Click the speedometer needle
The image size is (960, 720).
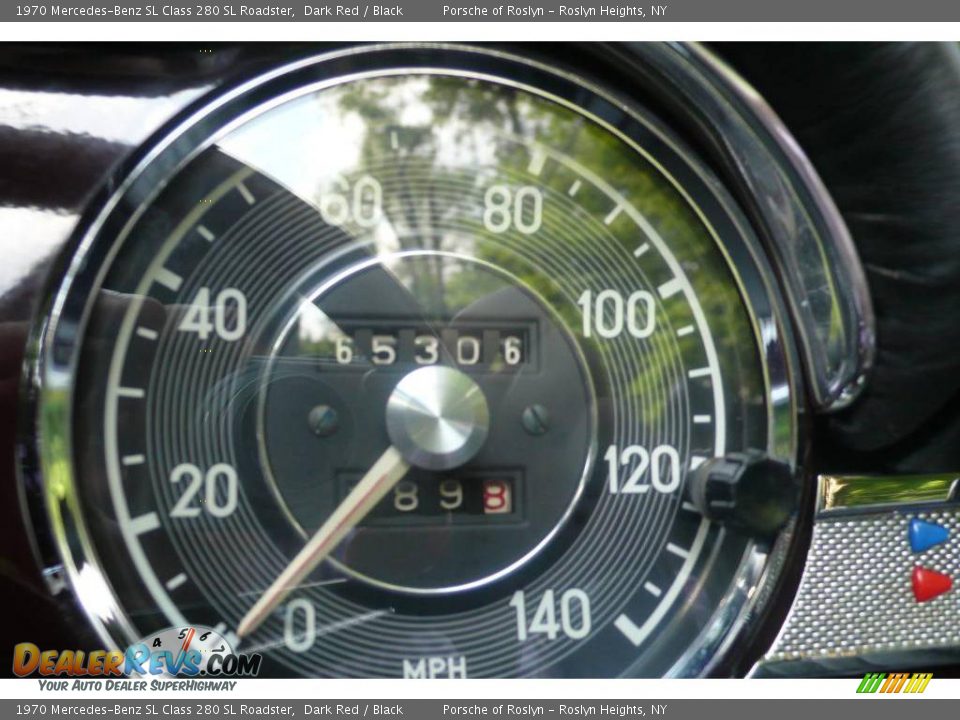pyautogui.click(x=324, y=542)
